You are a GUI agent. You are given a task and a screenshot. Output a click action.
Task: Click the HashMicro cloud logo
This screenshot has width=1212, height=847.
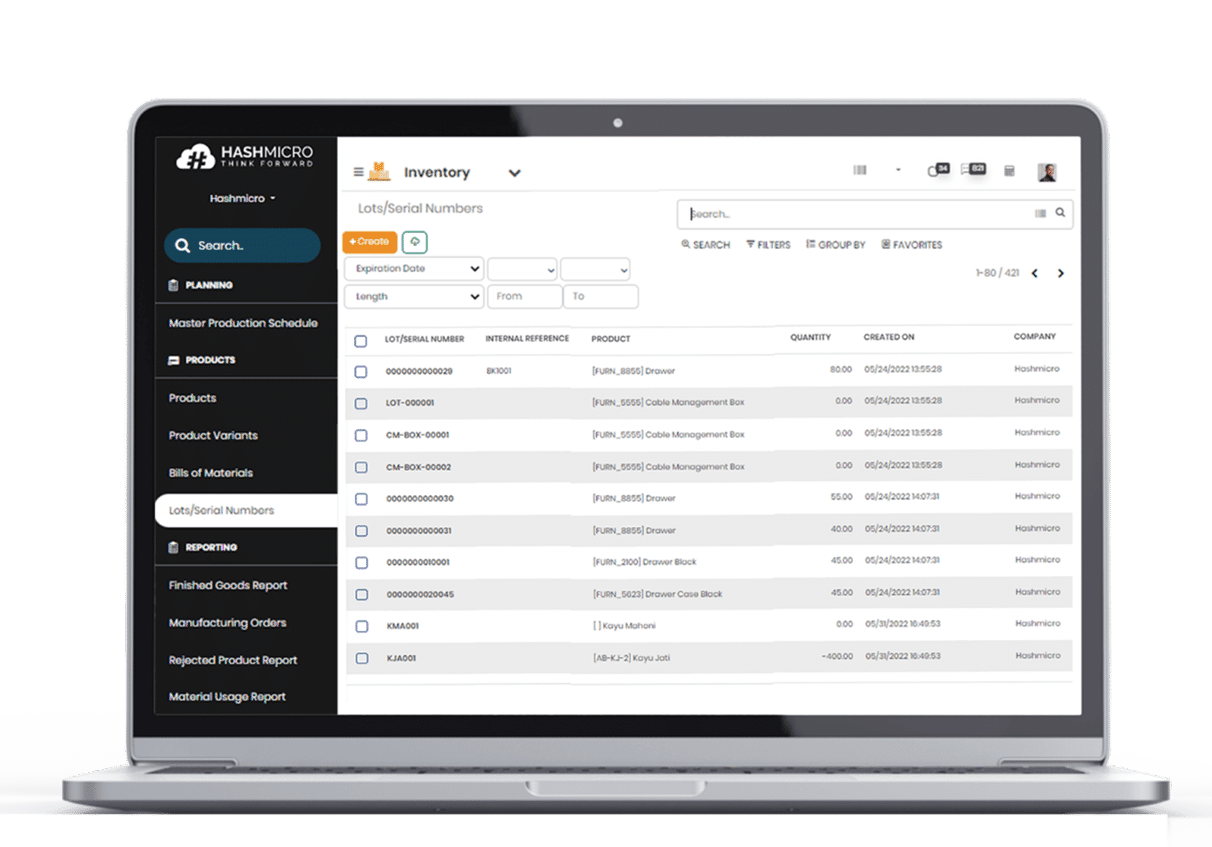pyautogui.click(x=195, y=157)
